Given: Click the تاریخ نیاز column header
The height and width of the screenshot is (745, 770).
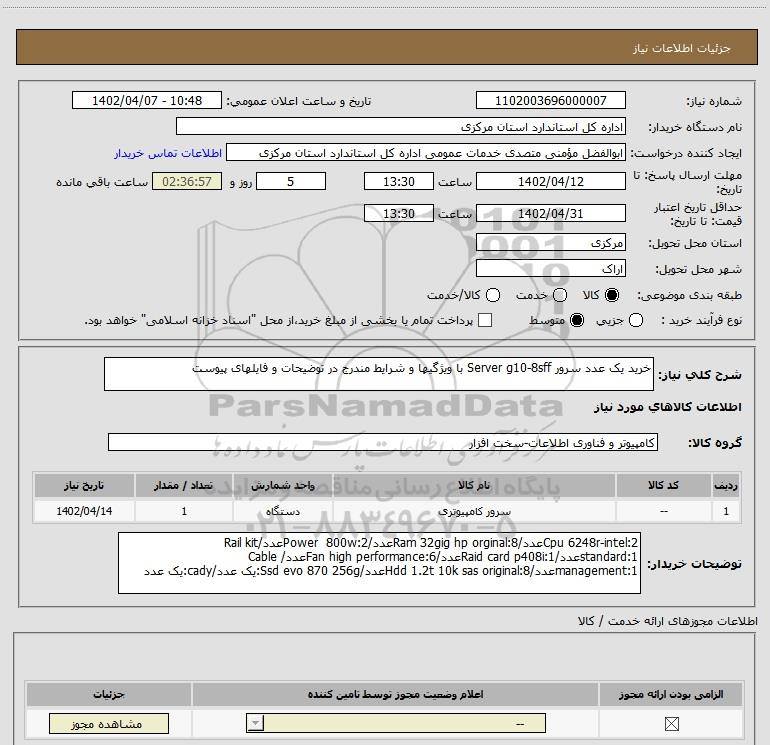Looking at the screenshot, I should tap(84, 485).
